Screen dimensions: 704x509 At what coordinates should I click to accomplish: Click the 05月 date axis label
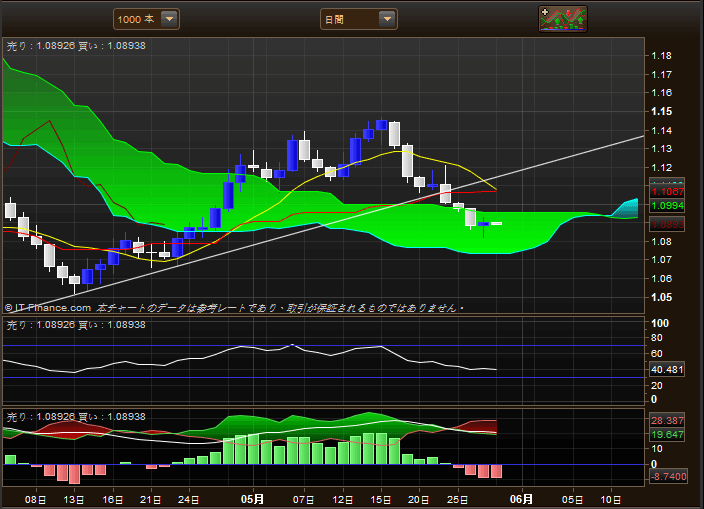tap(252, 499)
